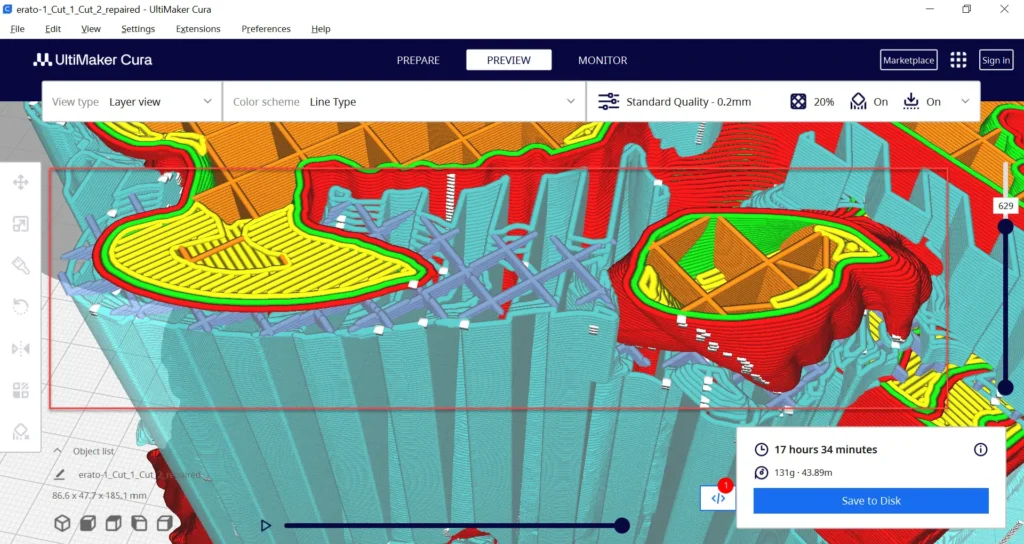Screen dimensions: 1024x544
Task: Open the Marketplace
Action: point(908,60)
